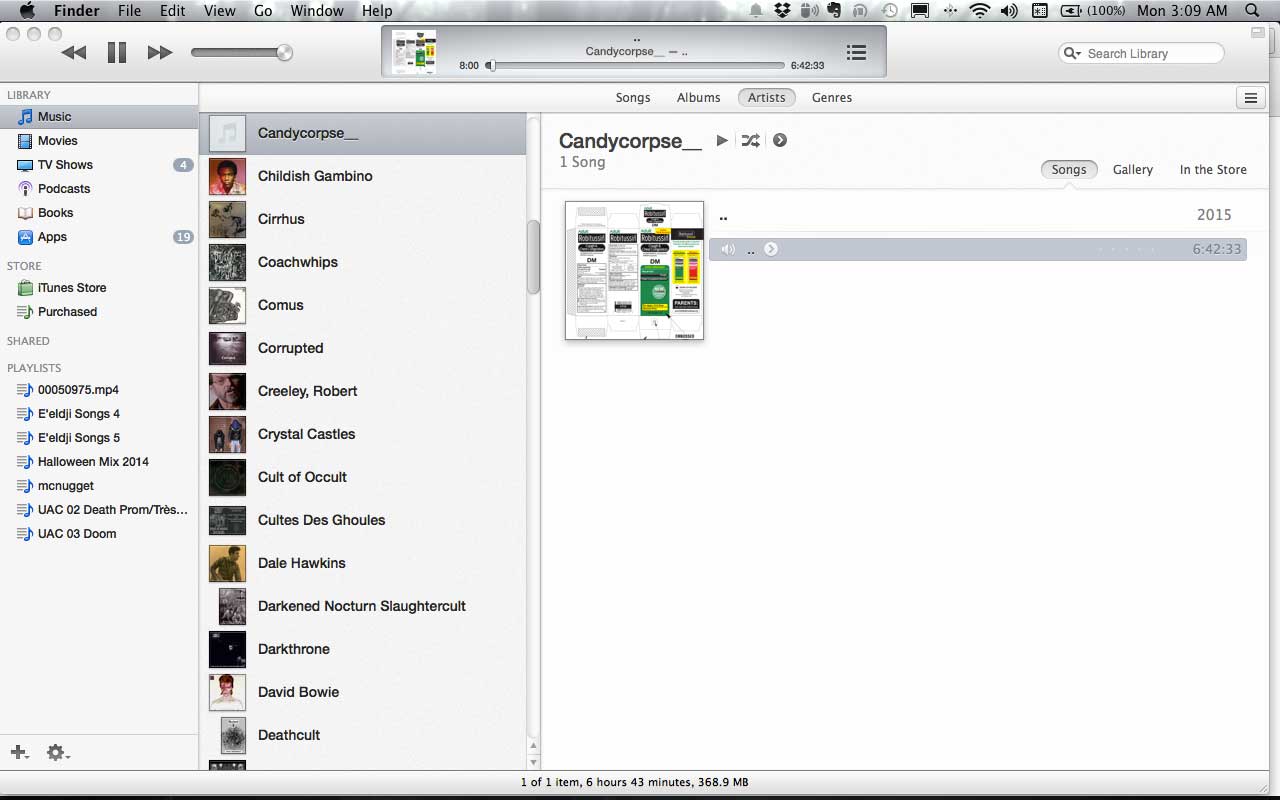This screenshot has width=1280, height=800.
Task: Click the speaker icon on the song row
Action: click(x=728, y=249)
